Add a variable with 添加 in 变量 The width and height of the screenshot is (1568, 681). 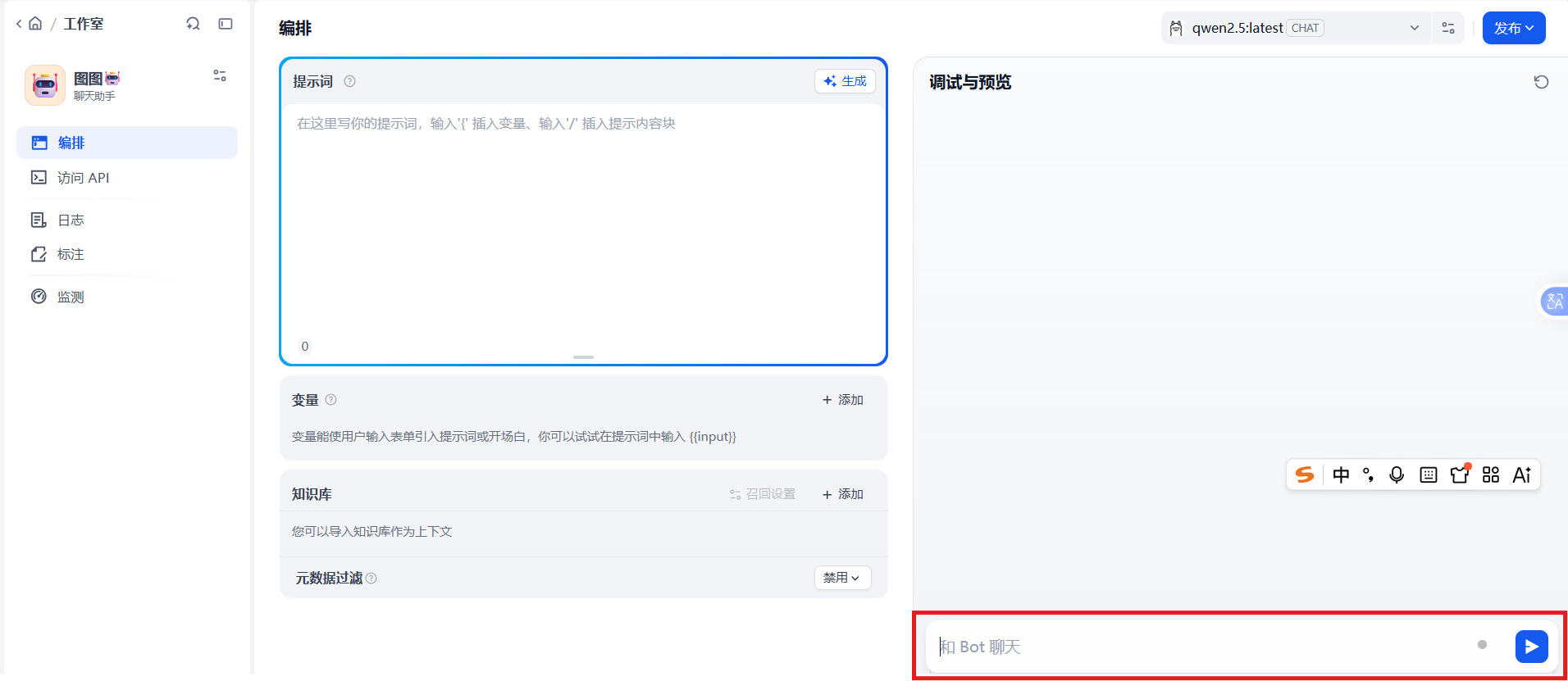pyautogui.click(x=843, y=400)
